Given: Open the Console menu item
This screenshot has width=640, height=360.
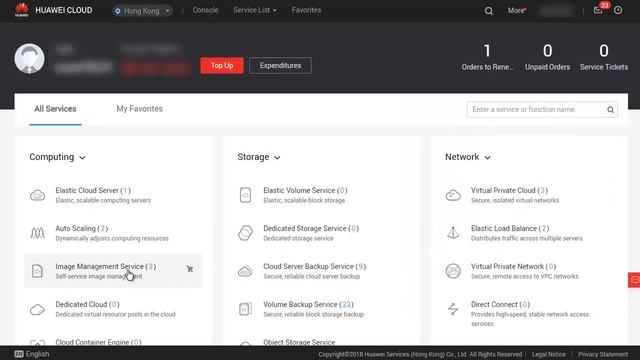Looking at the screenshot, I should click(x=205, y=10).
